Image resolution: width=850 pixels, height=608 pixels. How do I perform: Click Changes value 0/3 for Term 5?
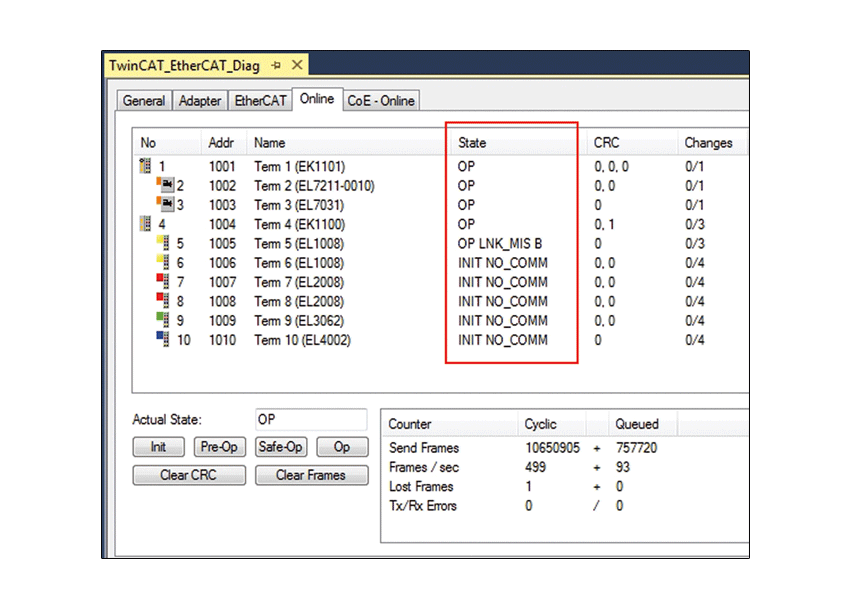tap(694, 244)
